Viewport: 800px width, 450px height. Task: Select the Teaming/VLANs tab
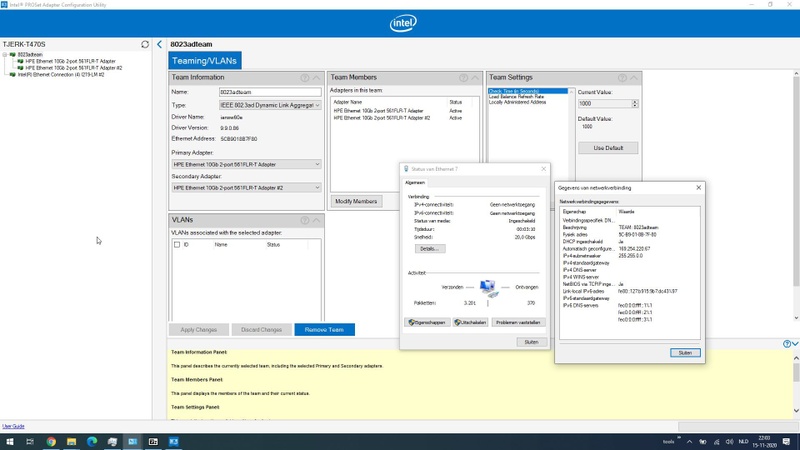point(205,61)
